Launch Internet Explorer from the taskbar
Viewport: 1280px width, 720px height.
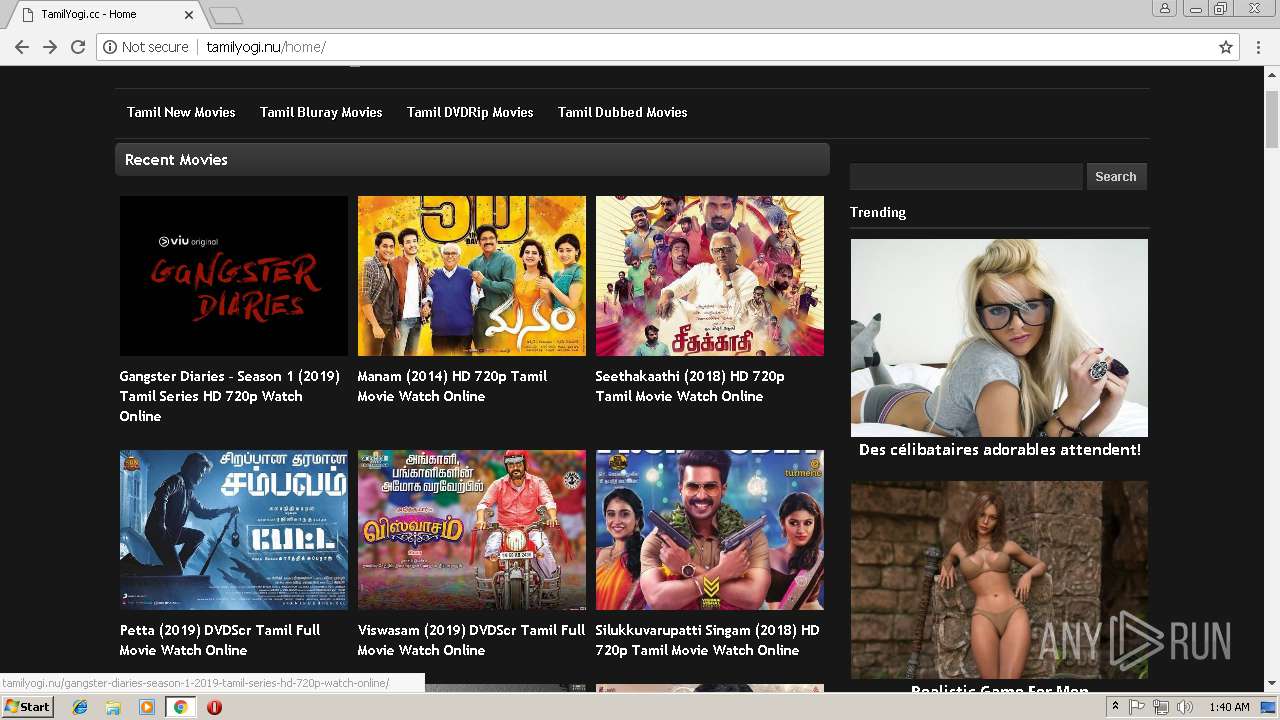(80, 707)
